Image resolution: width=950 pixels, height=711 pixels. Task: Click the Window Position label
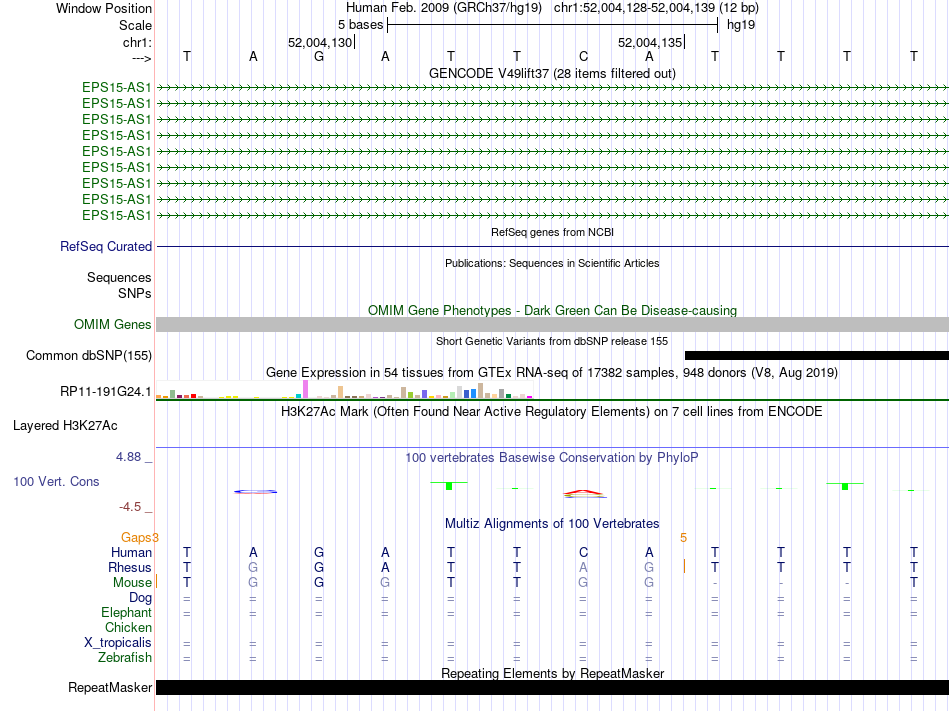pos(104,8)
